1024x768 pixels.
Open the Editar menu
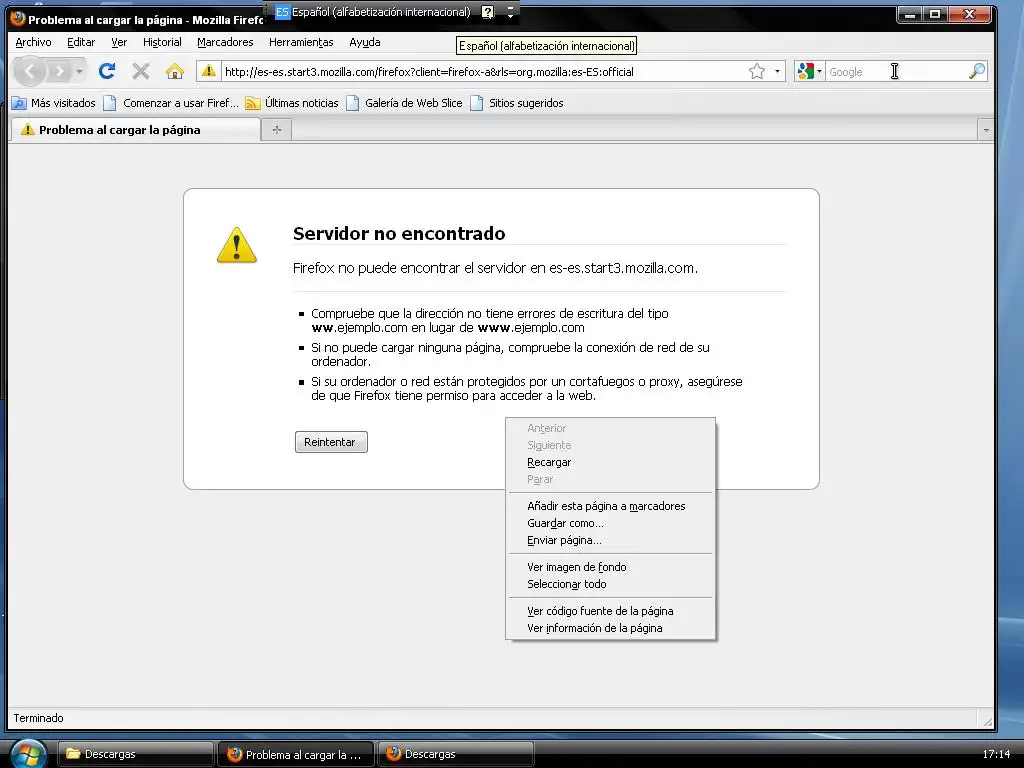[81, 42]
